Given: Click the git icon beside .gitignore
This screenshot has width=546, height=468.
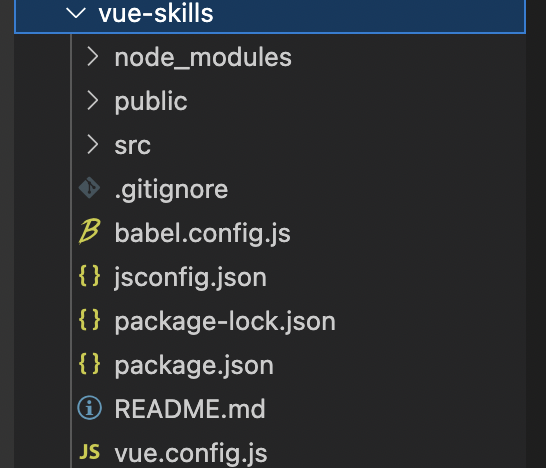Looking at the screenshot, I should pyautogui.click(x=89, y=188).
